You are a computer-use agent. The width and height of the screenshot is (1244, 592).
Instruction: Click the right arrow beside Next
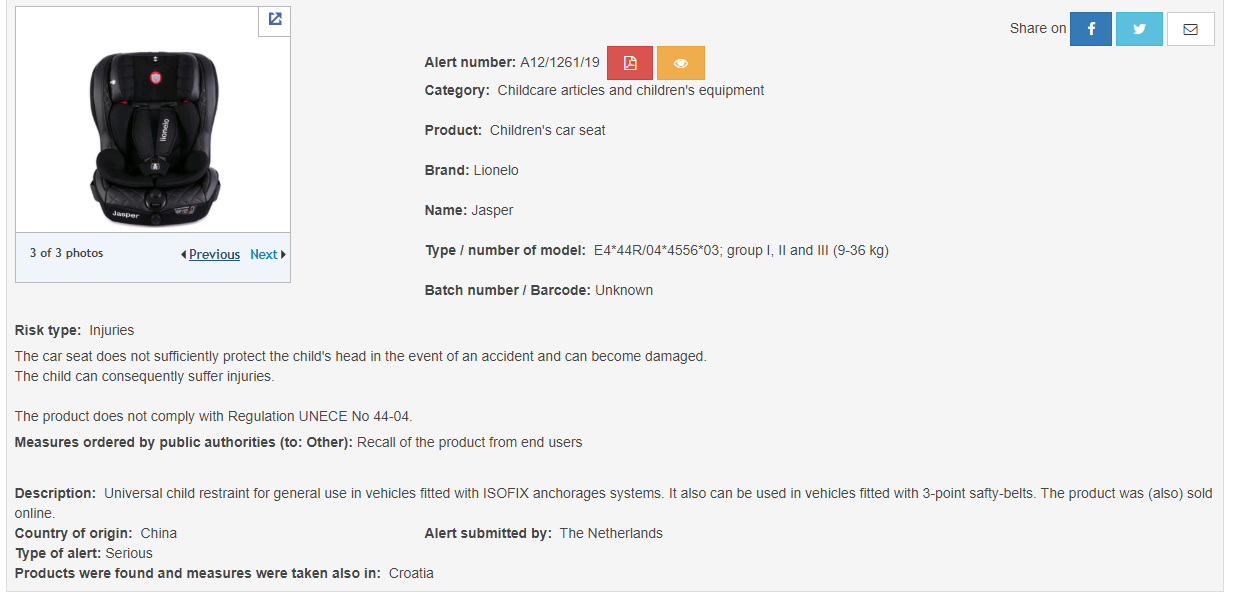click(x=283, y=254)
